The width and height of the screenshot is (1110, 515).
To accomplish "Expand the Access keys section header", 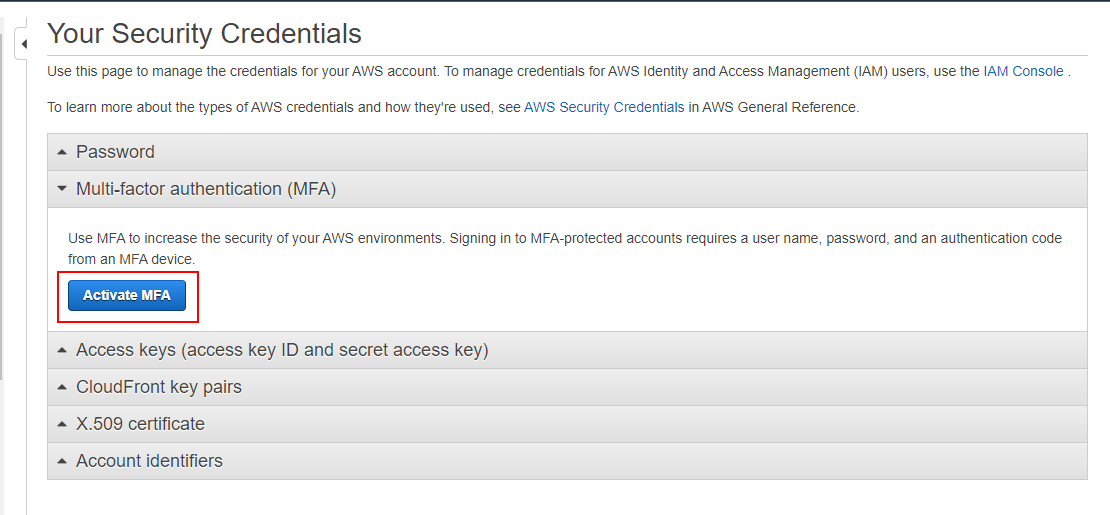I will 567,351.
